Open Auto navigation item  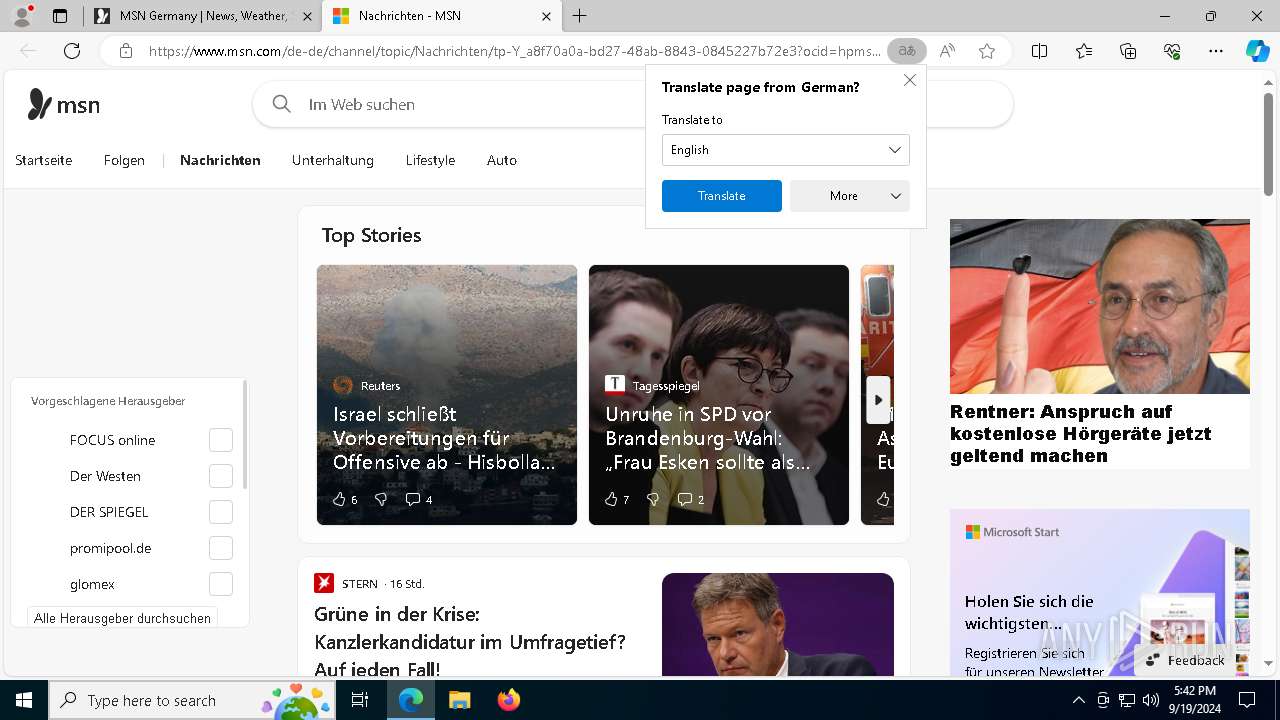pos(502,160)
